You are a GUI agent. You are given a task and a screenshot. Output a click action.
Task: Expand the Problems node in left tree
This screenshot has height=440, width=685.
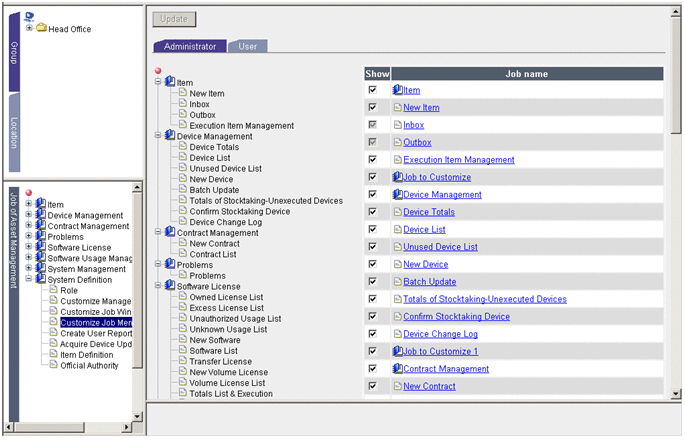29,237
